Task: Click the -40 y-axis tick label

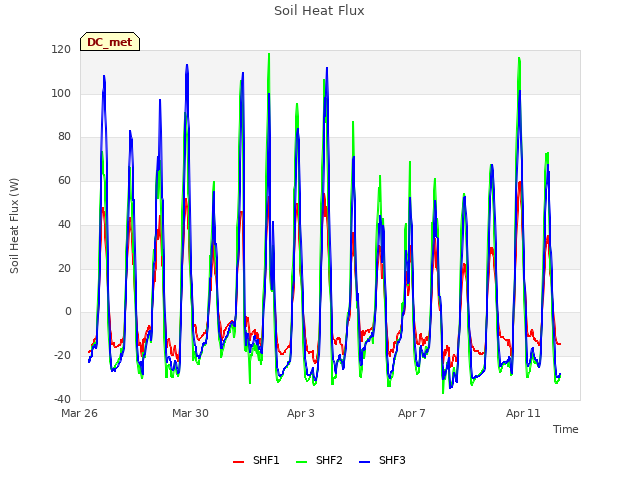Action: [62, 399]
